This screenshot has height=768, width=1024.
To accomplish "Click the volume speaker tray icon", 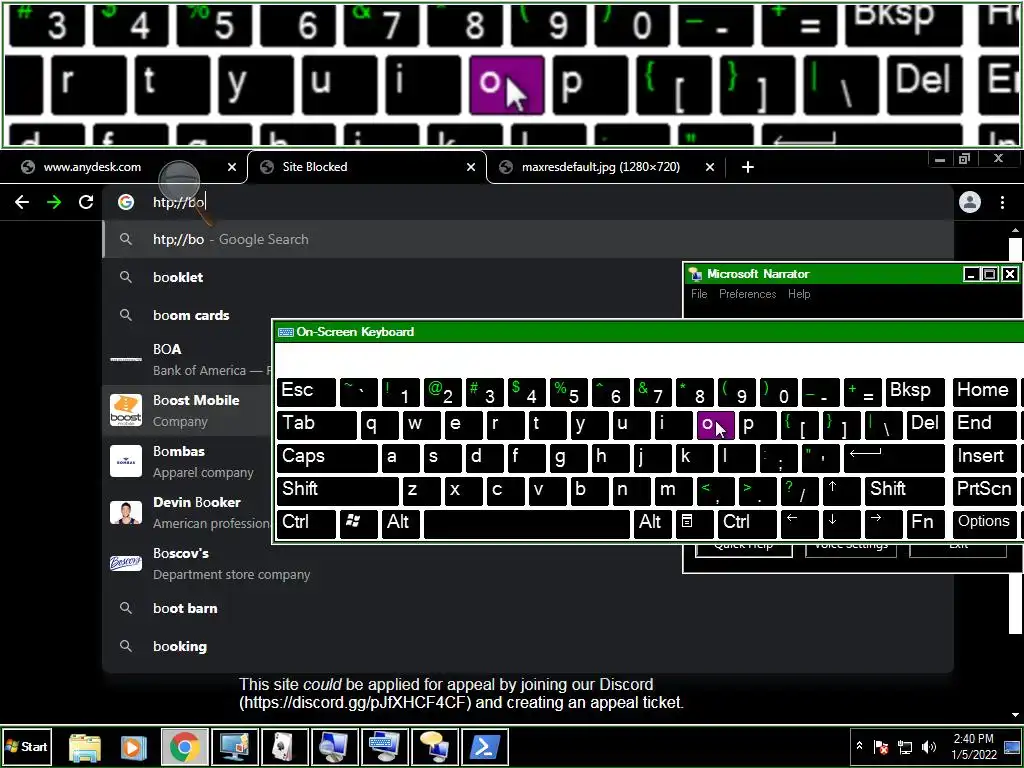I will 928,746.
